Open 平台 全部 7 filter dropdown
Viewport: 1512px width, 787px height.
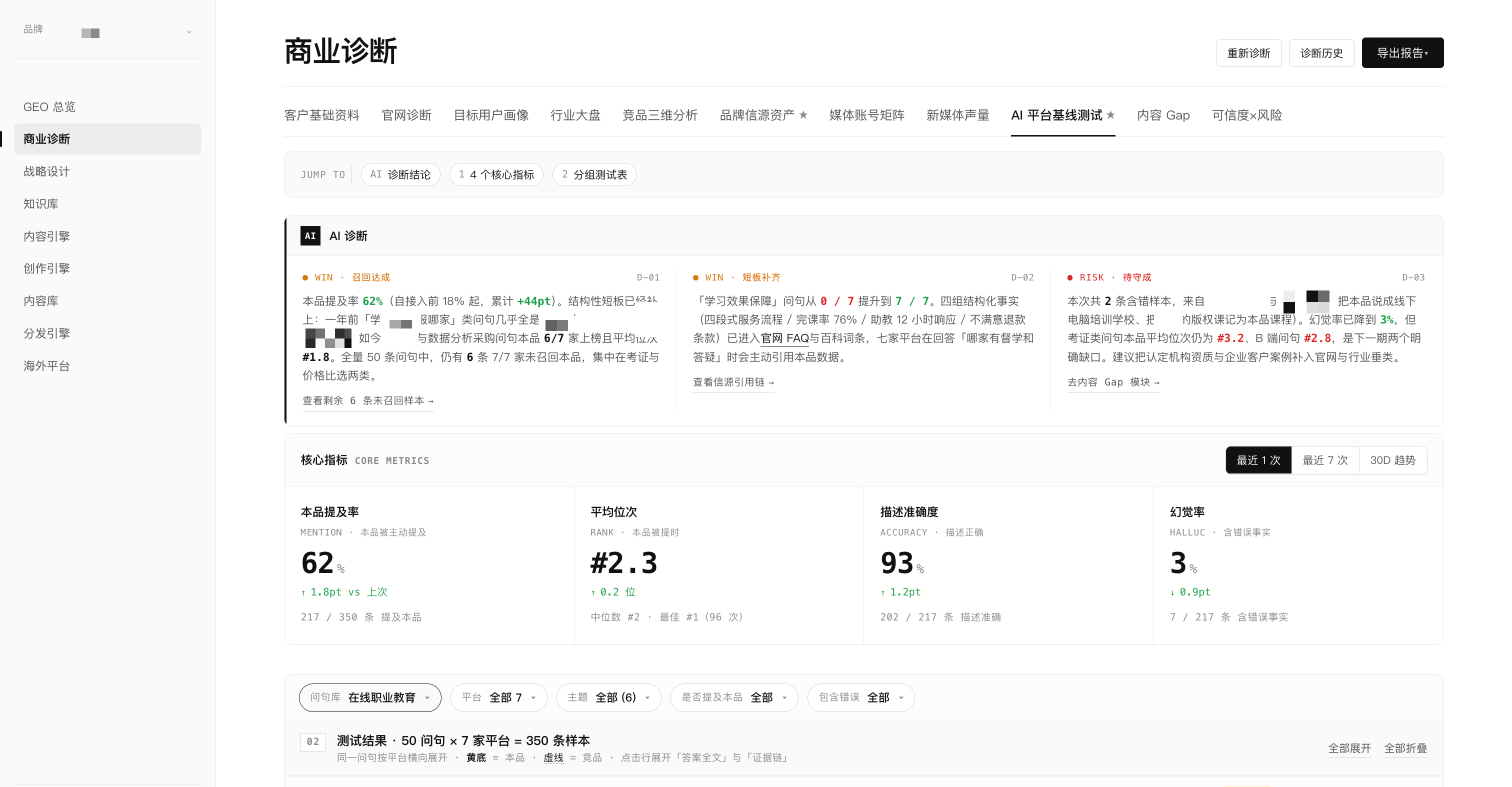(x=498, y=697)
